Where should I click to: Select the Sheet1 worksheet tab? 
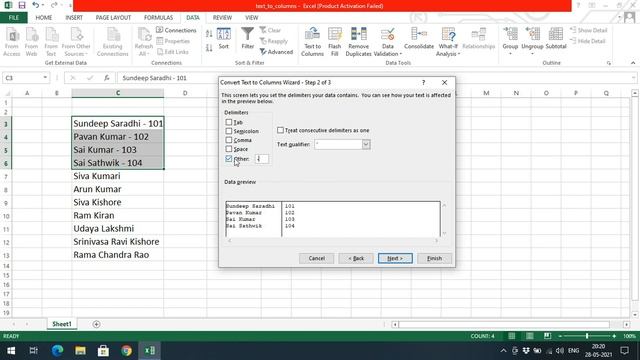(62, 324)
